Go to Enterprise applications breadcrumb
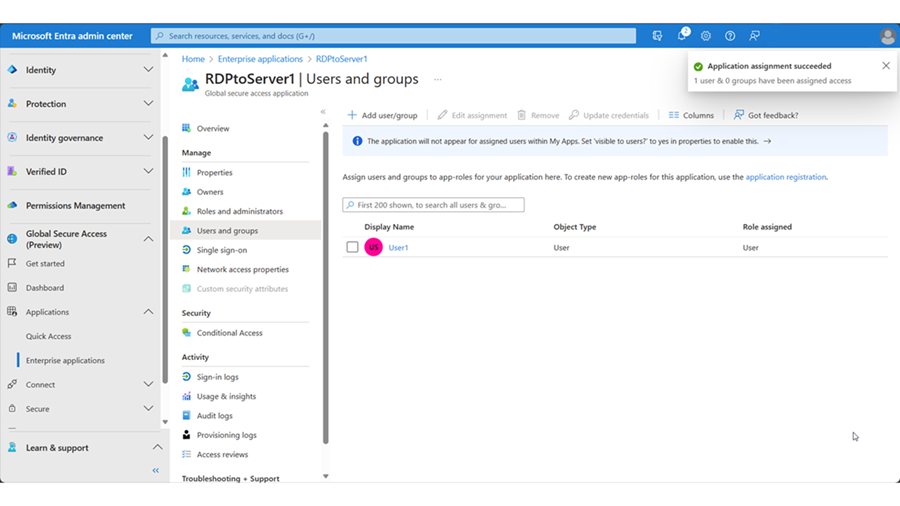 tap(260, 59)
